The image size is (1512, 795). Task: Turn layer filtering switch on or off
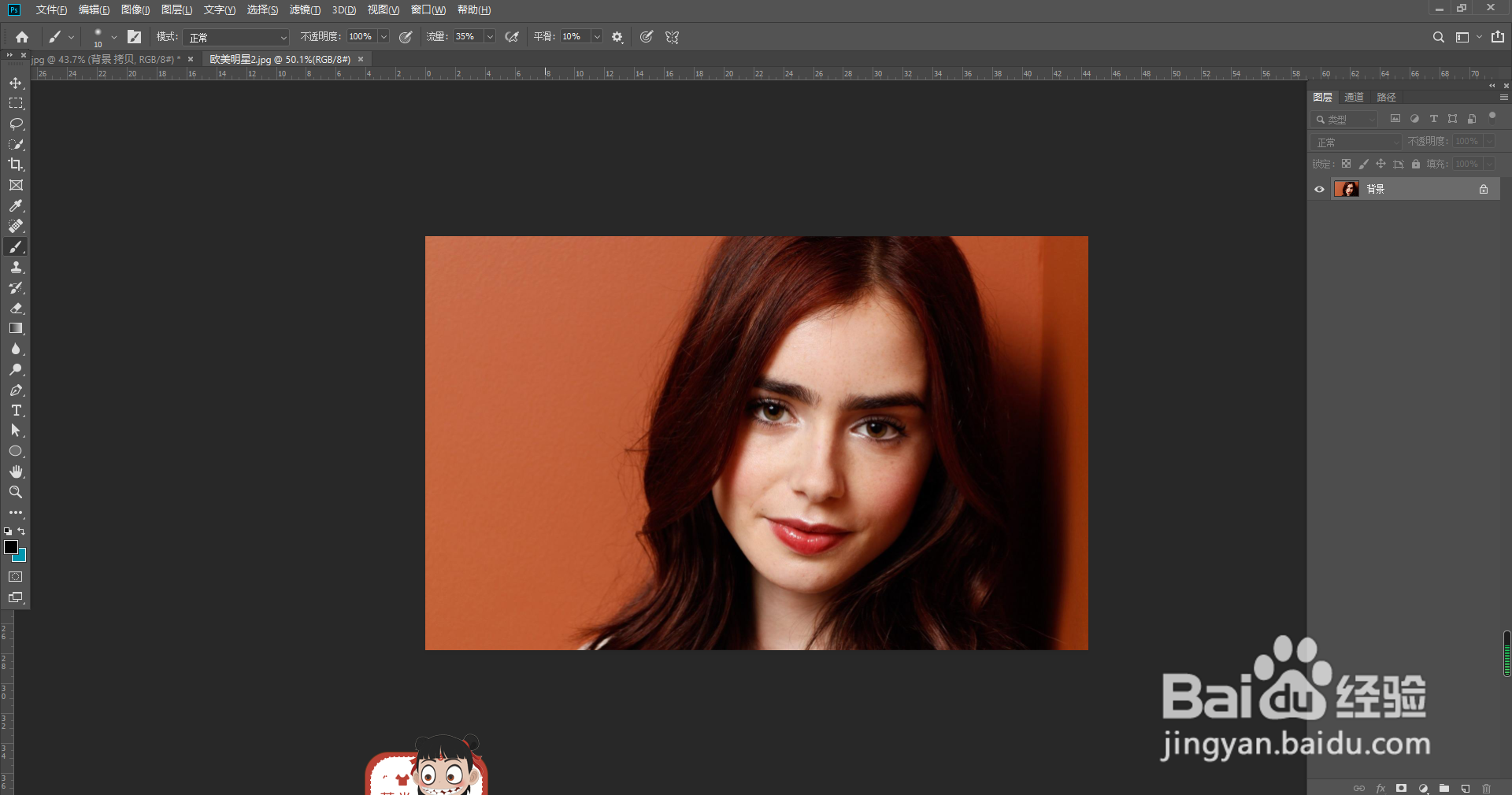1492,117
